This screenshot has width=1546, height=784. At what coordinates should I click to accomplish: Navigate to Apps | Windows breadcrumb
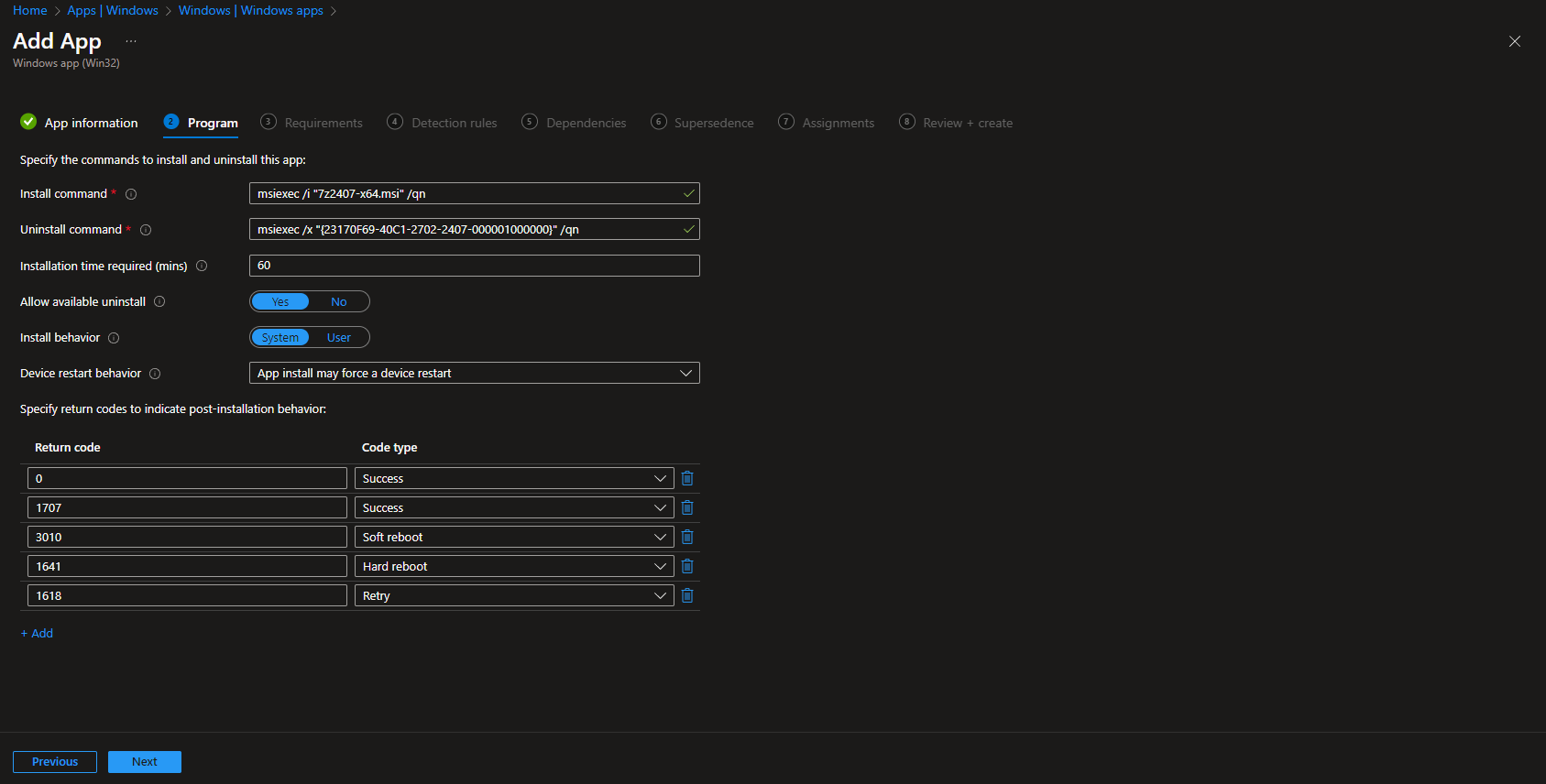(x=113, y=10)
